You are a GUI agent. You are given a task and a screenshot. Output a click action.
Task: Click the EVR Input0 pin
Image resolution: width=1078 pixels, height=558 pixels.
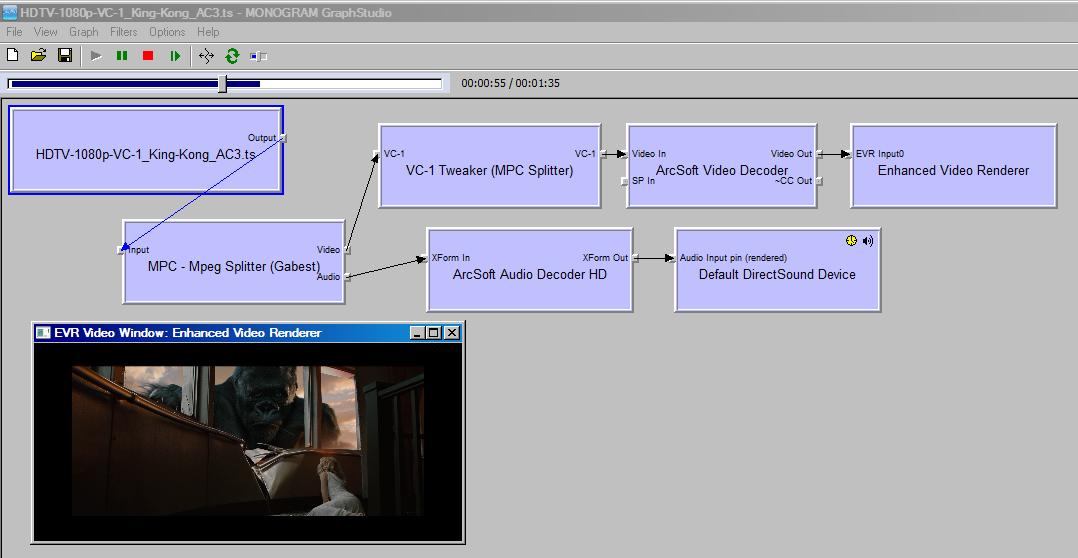849,154
